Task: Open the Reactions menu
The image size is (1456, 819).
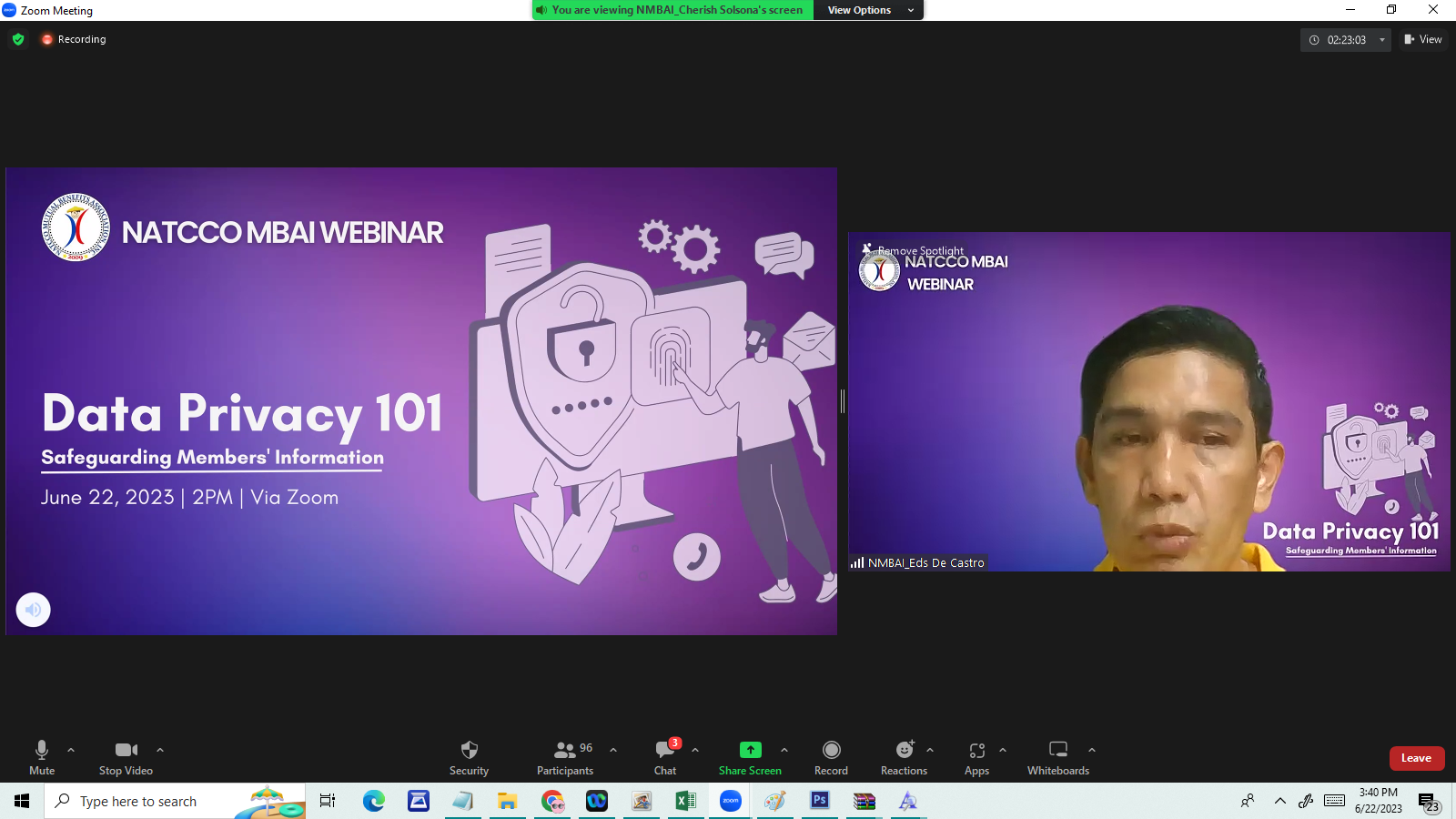Action: click(904, 758)
